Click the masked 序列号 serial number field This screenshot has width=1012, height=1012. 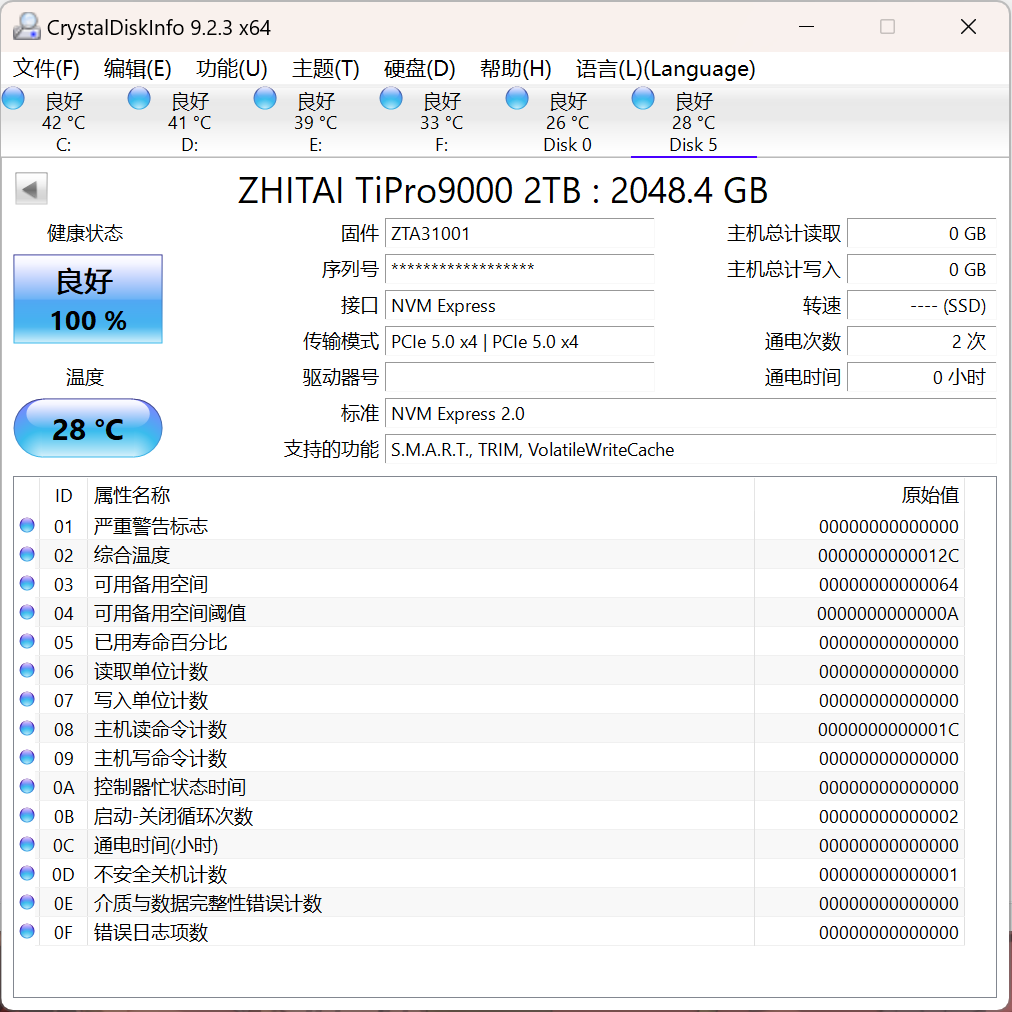(519, 269)
